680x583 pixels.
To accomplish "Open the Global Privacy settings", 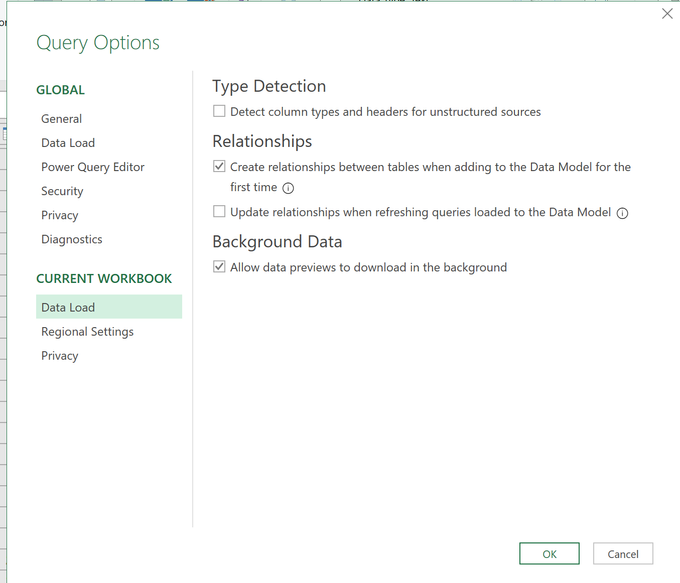I will [x=59, y=216].
